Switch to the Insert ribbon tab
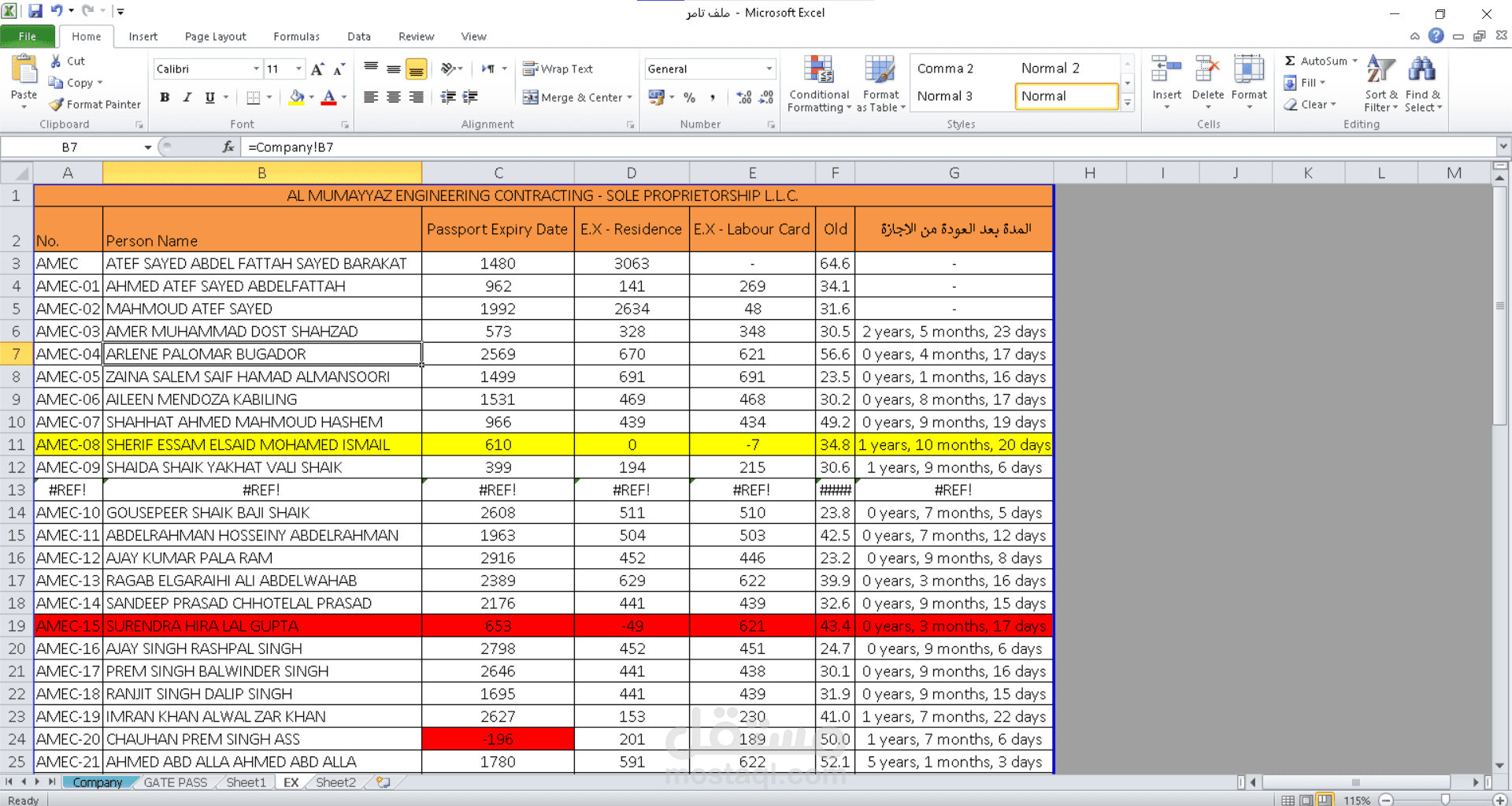This screenshot has width=1512, height=806. (x=143, y=36)
